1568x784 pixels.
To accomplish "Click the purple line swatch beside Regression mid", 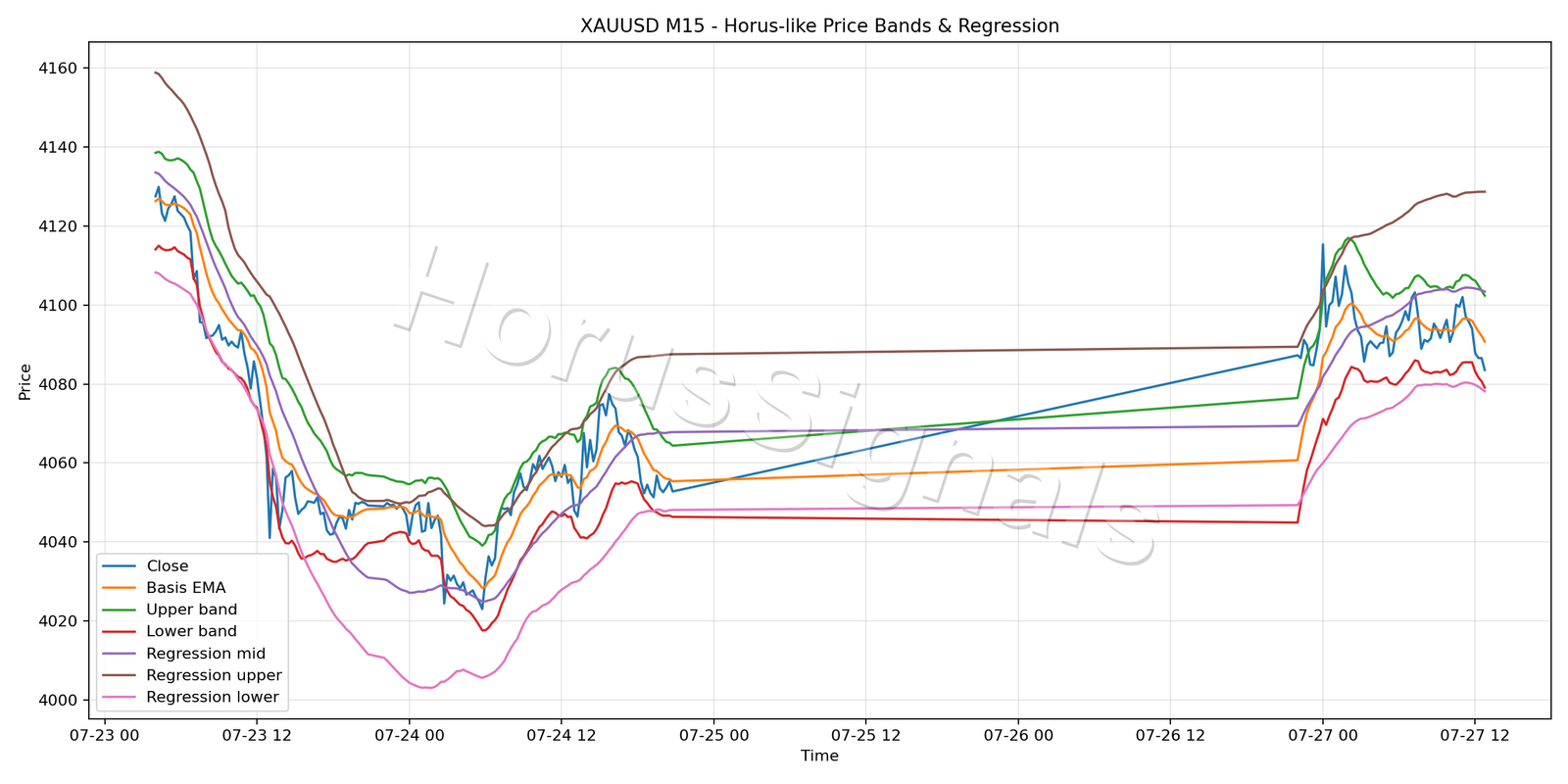I will 120,654.
